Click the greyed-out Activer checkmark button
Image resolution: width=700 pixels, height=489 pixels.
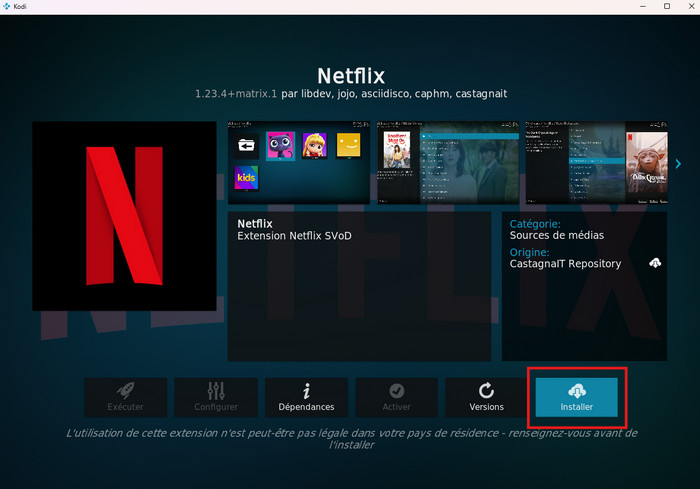pos(396,397)
